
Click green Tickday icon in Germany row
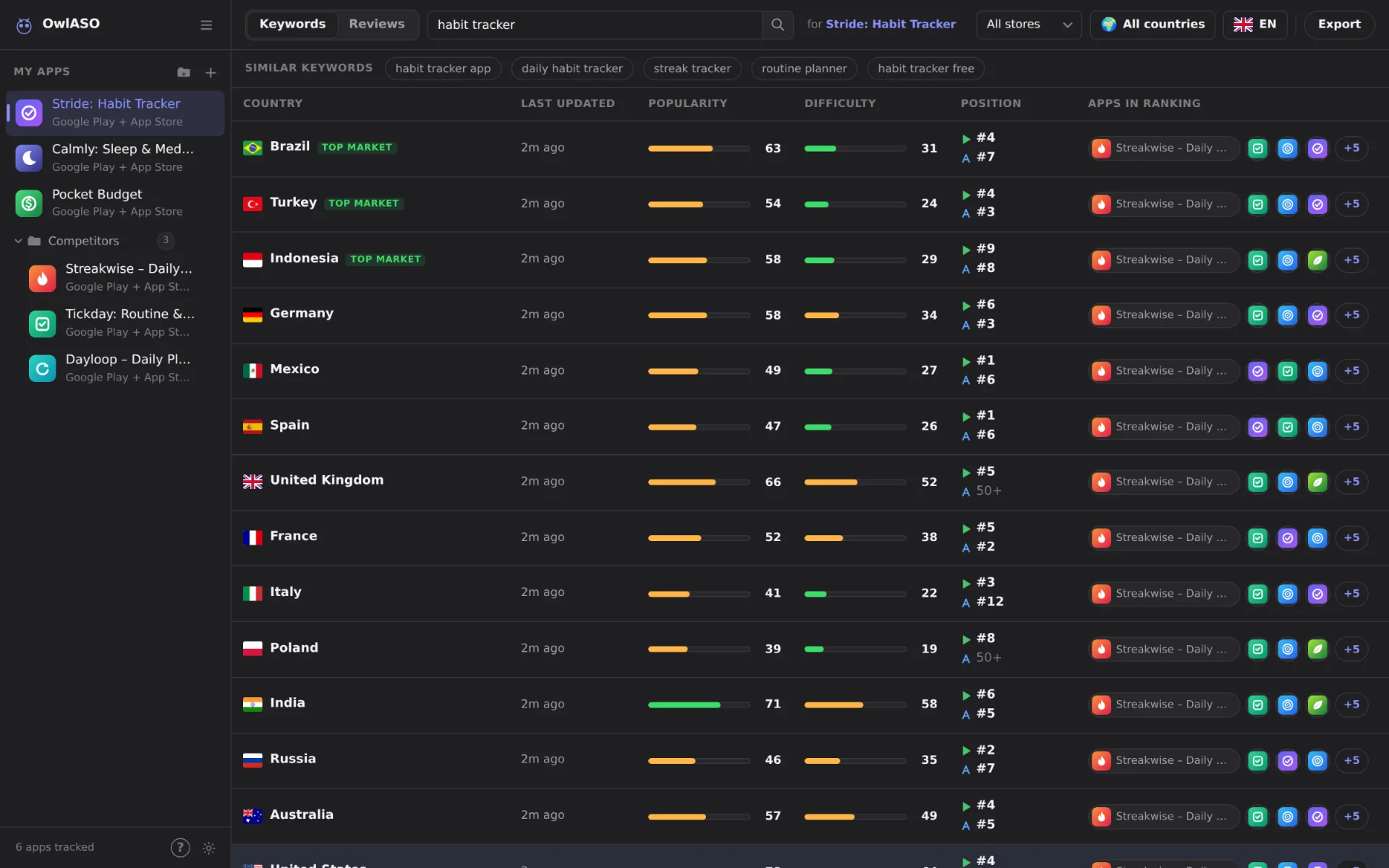pos(1258,315)
